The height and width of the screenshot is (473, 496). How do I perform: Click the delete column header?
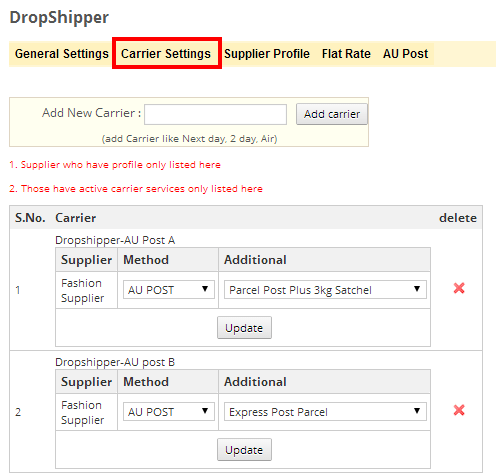458,218
